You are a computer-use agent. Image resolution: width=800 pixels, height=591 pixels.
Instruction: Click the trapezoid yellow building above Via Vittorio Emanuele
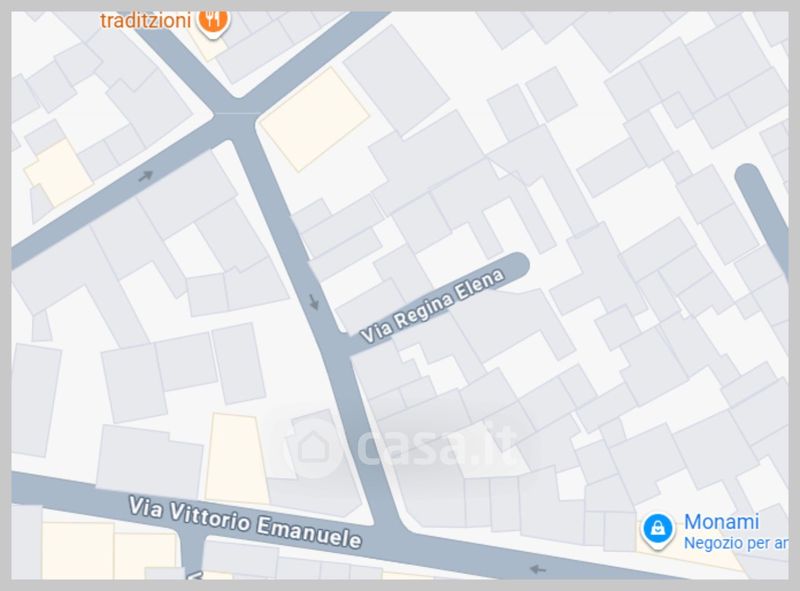(236, 458)
